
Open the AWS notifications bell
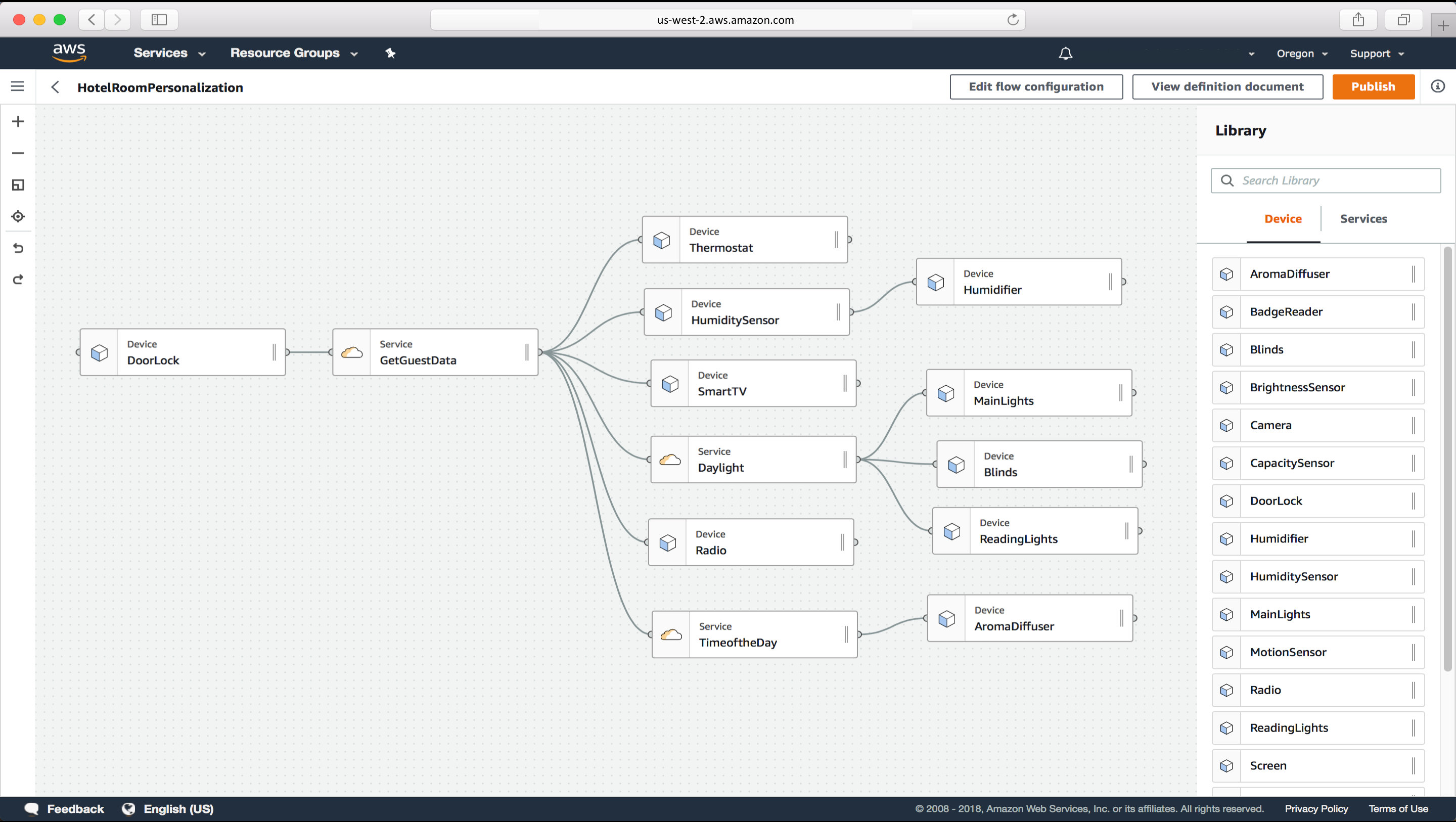click(1065, 54)
